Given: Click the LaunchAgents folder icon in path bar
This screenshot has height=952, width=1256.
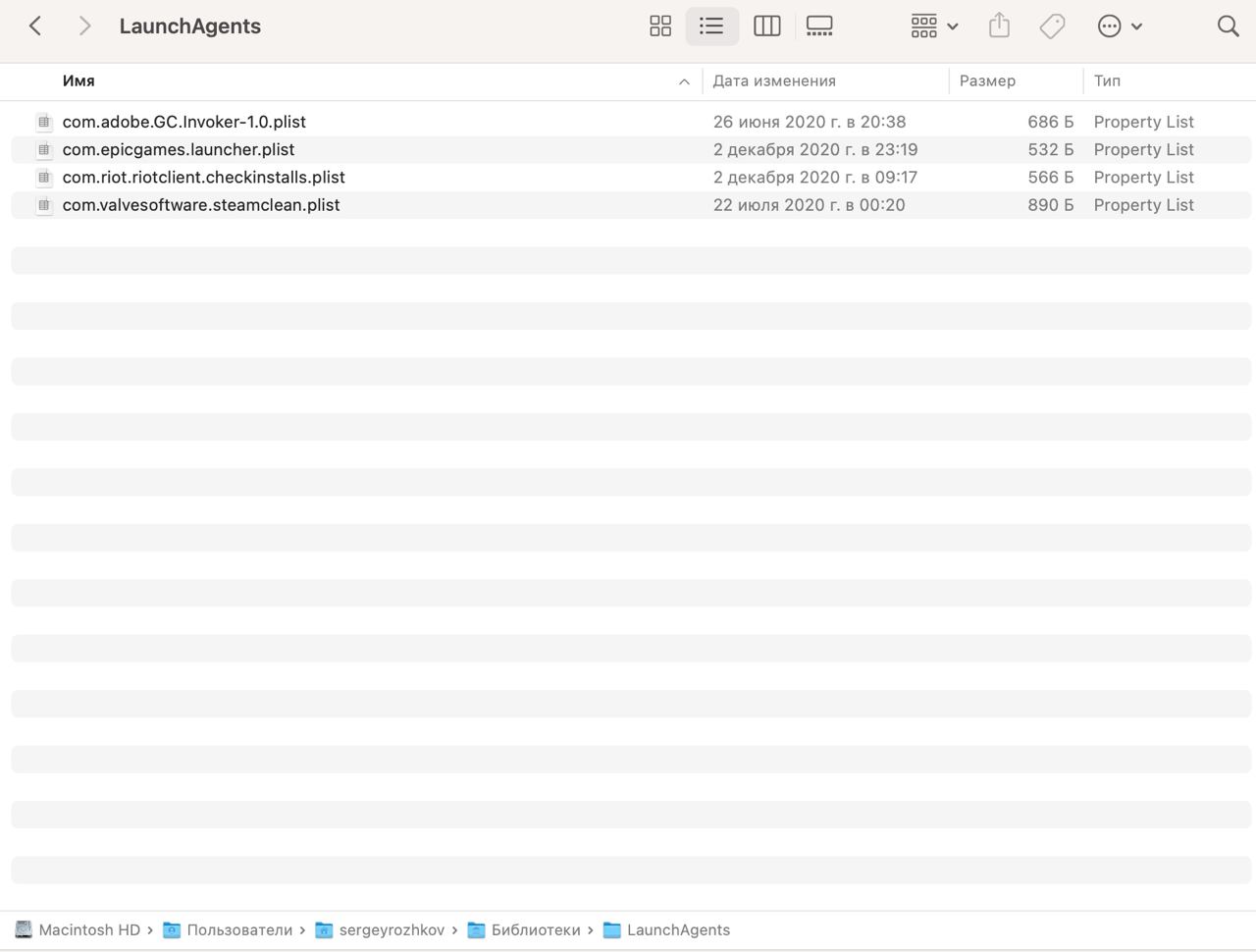Looking at the screenshot, I should tap(611, 929).
